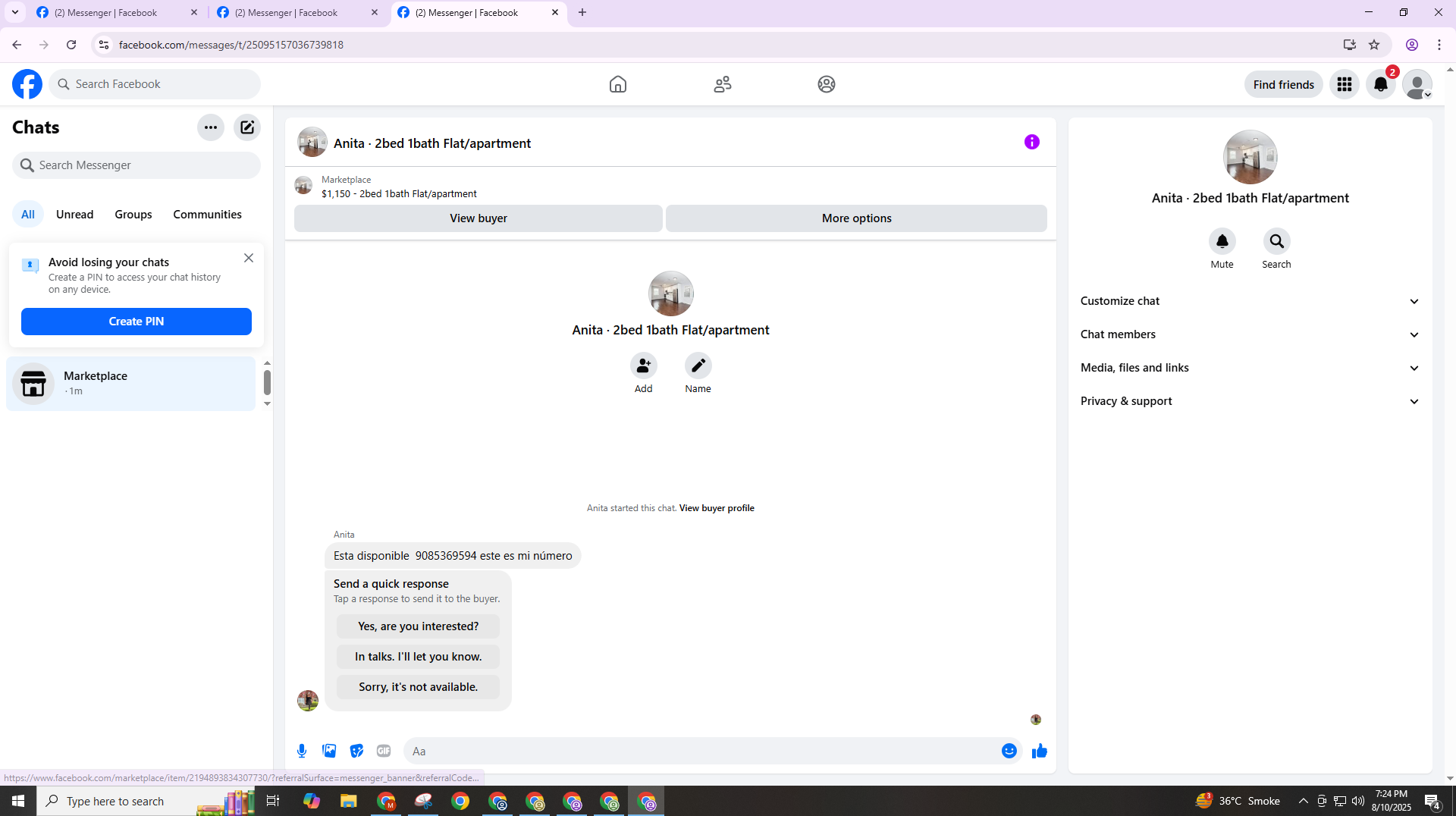Add people to the chat
1456x816 pixels.
click(x=643, y=366)
